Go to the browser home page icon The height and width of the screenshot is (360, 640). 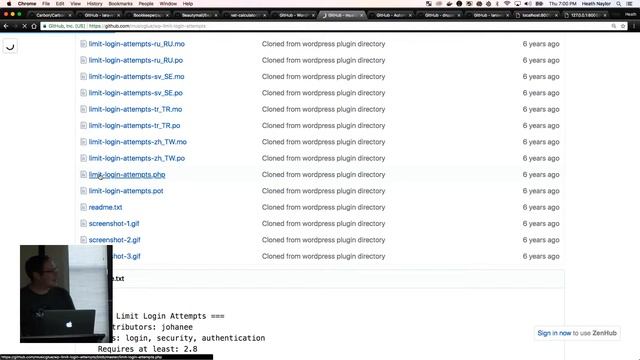tap(34, 26)
